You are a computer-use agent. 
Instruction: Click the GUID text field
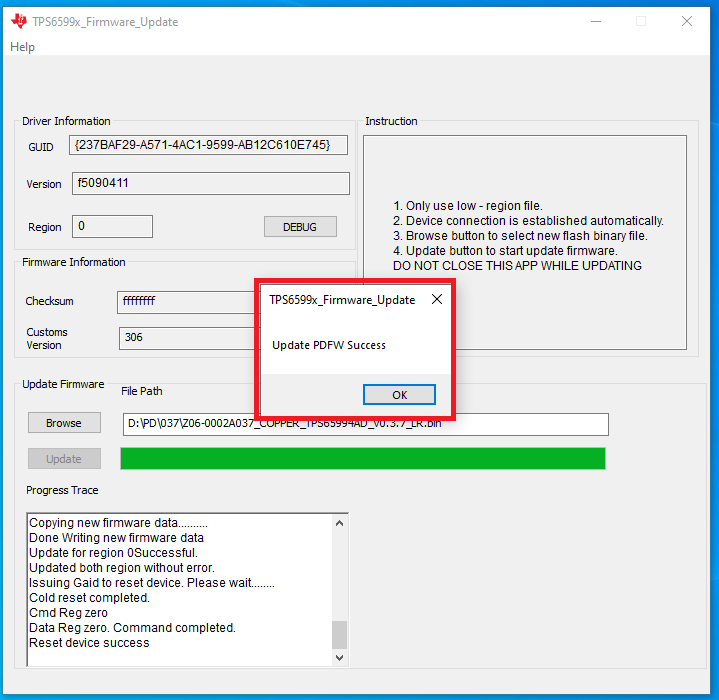click(209, 145)
